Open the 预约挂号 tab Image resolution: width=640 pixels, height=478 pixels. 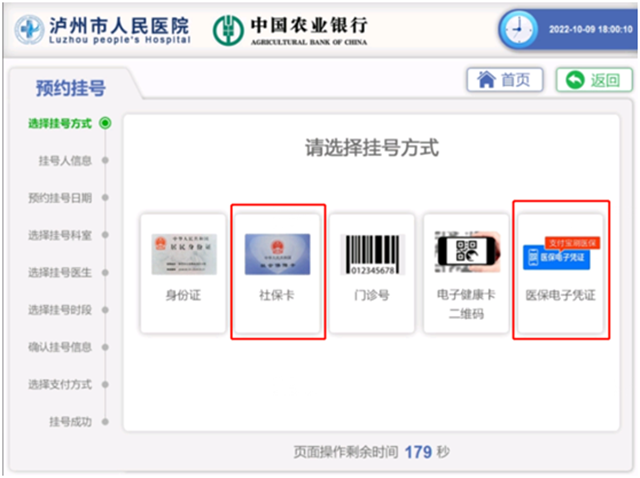pyautogui.click(x=70, y=88)
